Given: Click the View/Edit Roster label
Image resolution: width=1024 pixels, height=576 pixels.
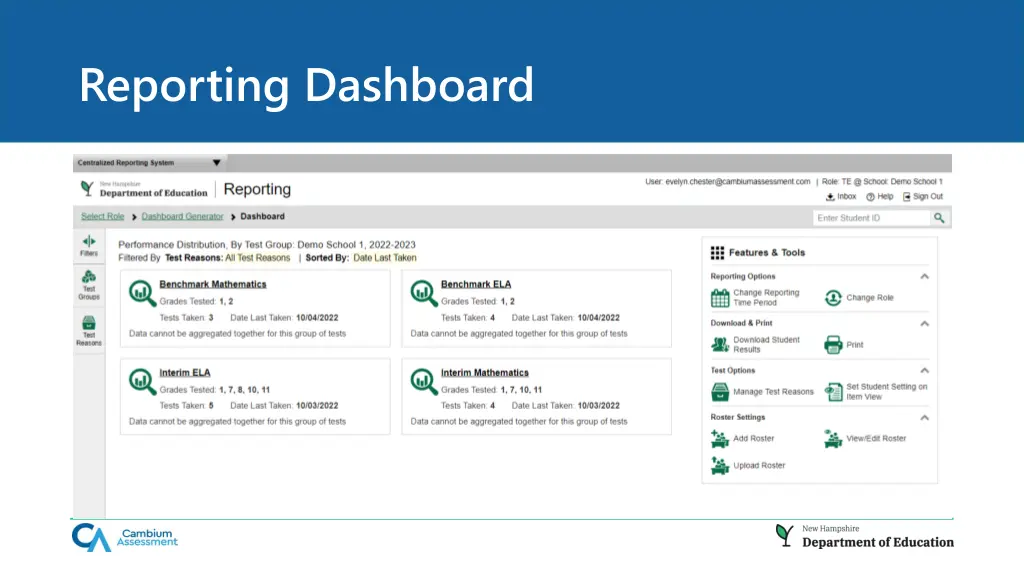Looking at the screenshot, I should coord(876,439).
